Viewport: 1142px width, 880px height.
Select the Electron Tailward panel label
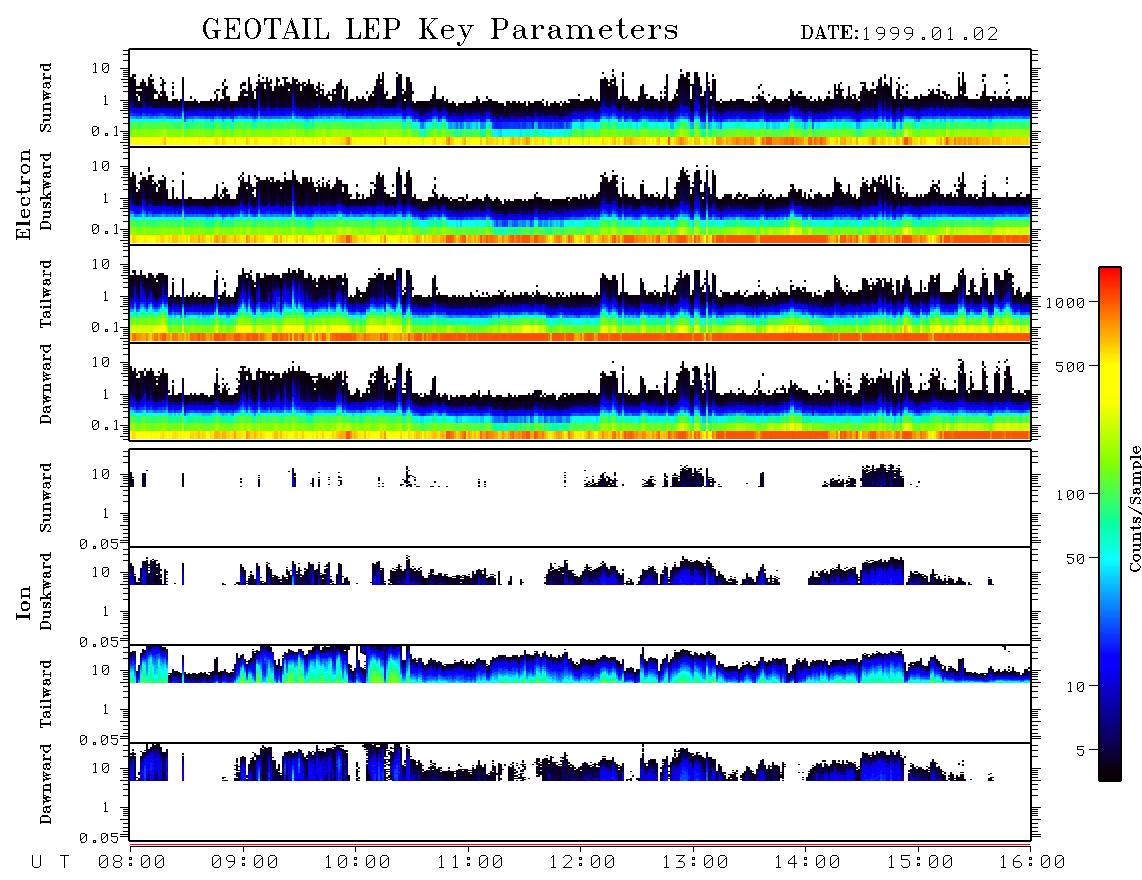click(46, 293)
